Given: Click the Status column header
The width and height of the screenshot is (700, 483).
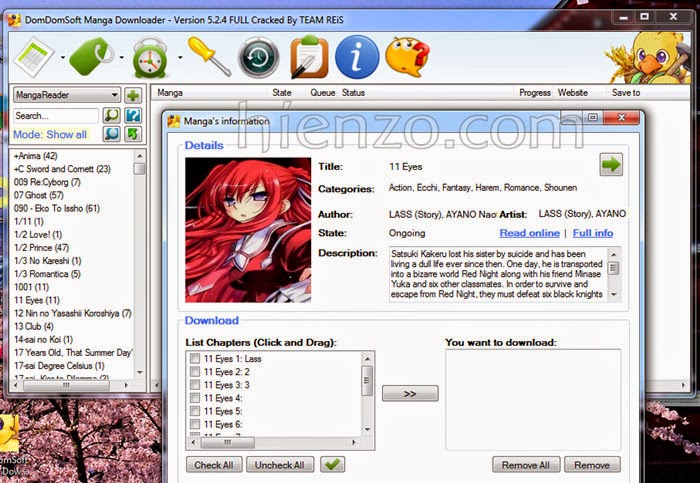Looking at the screenshot, I should (x=353, y=93).
